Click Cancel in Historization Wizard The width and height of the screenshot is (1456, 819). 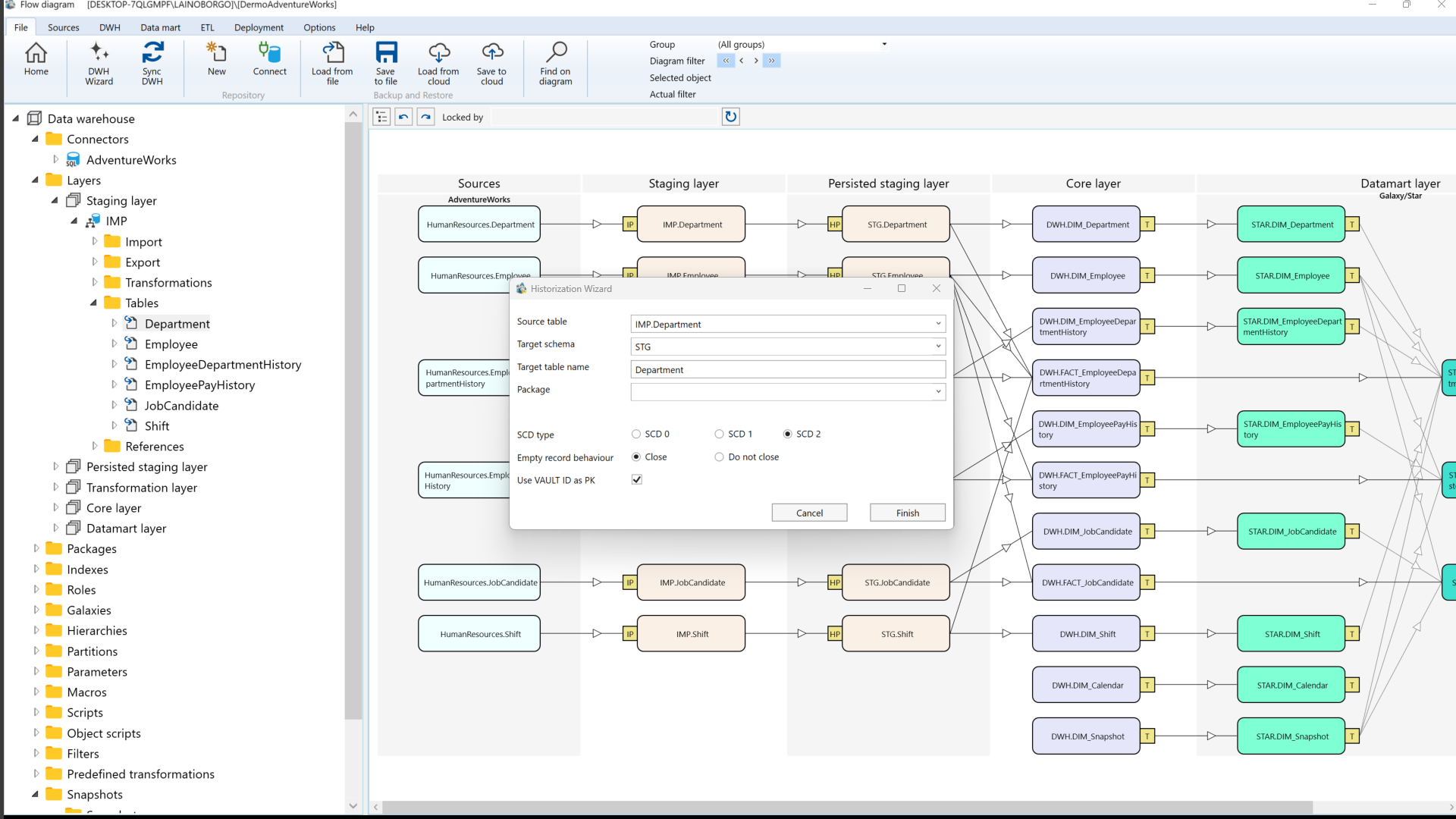pyautogui.click(x=809, y=513)
